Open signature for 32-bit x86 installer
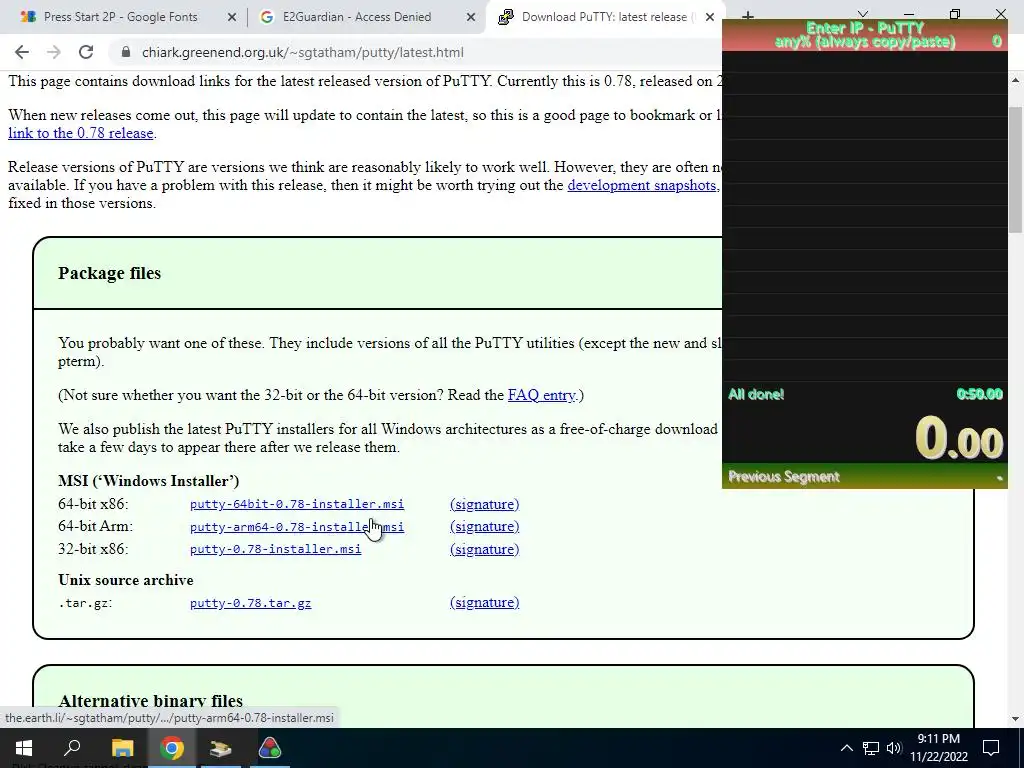This screenshot has height=768, width=1024. [484, 549]
